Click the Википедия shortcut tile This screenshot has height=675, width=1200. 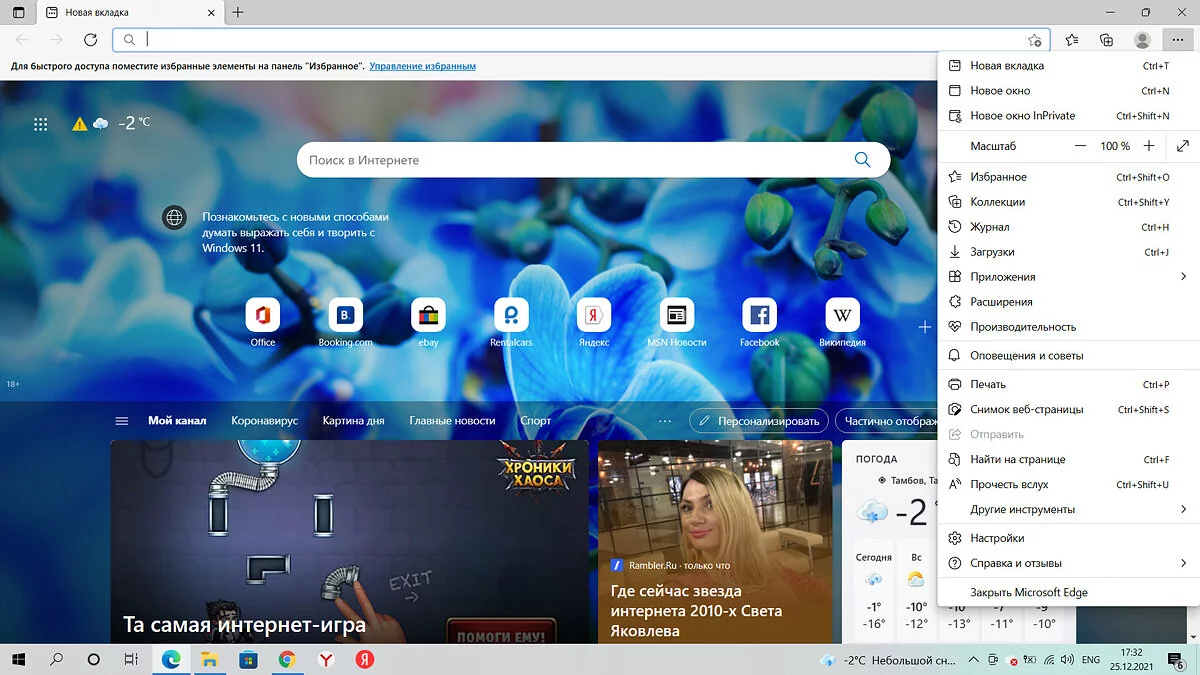[842, 317]
